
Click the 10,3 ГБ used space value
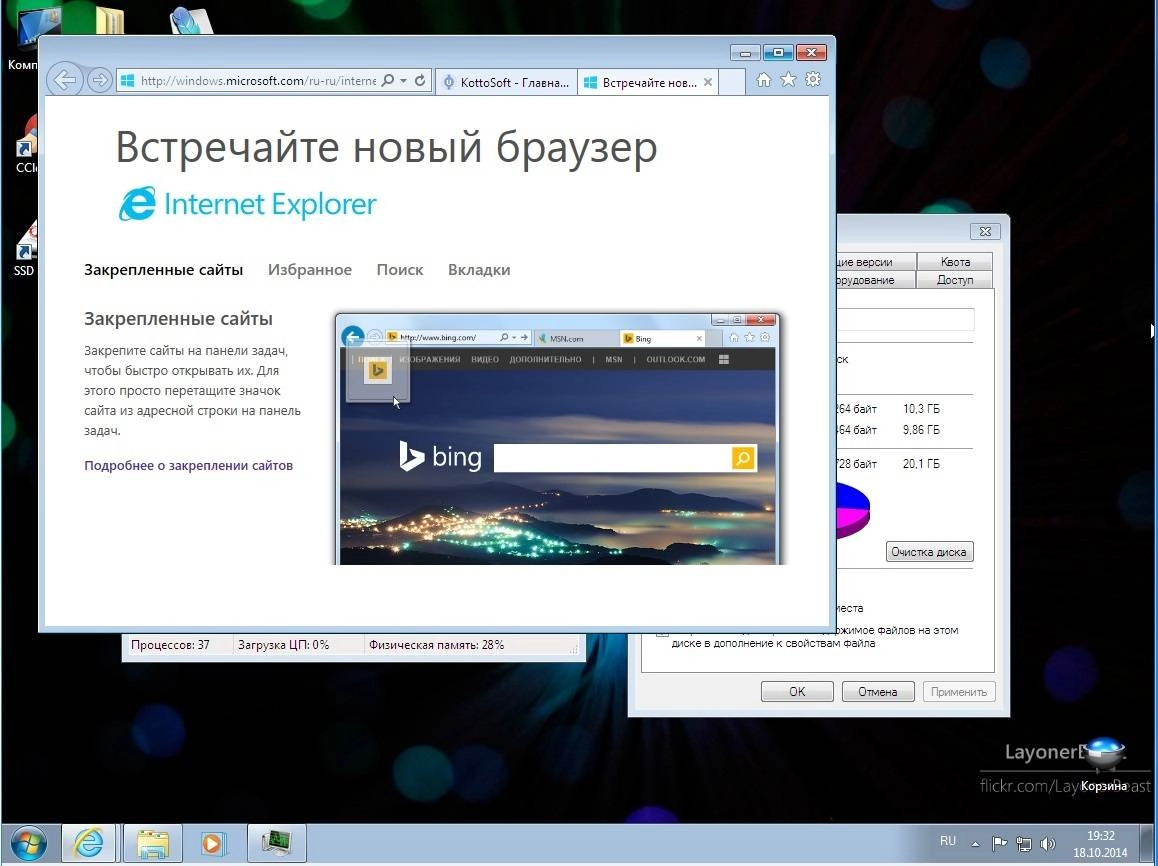pyautogui.click(x=921, y=408)
